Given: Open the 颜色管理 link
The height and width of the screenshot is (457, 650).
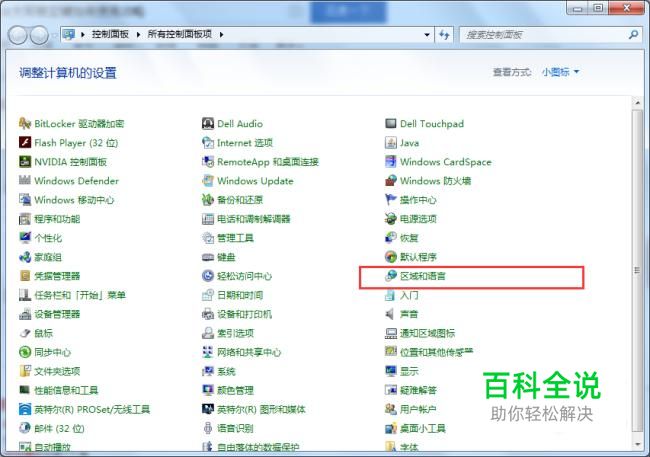Looking at the screenshot, I should point(235,390).
